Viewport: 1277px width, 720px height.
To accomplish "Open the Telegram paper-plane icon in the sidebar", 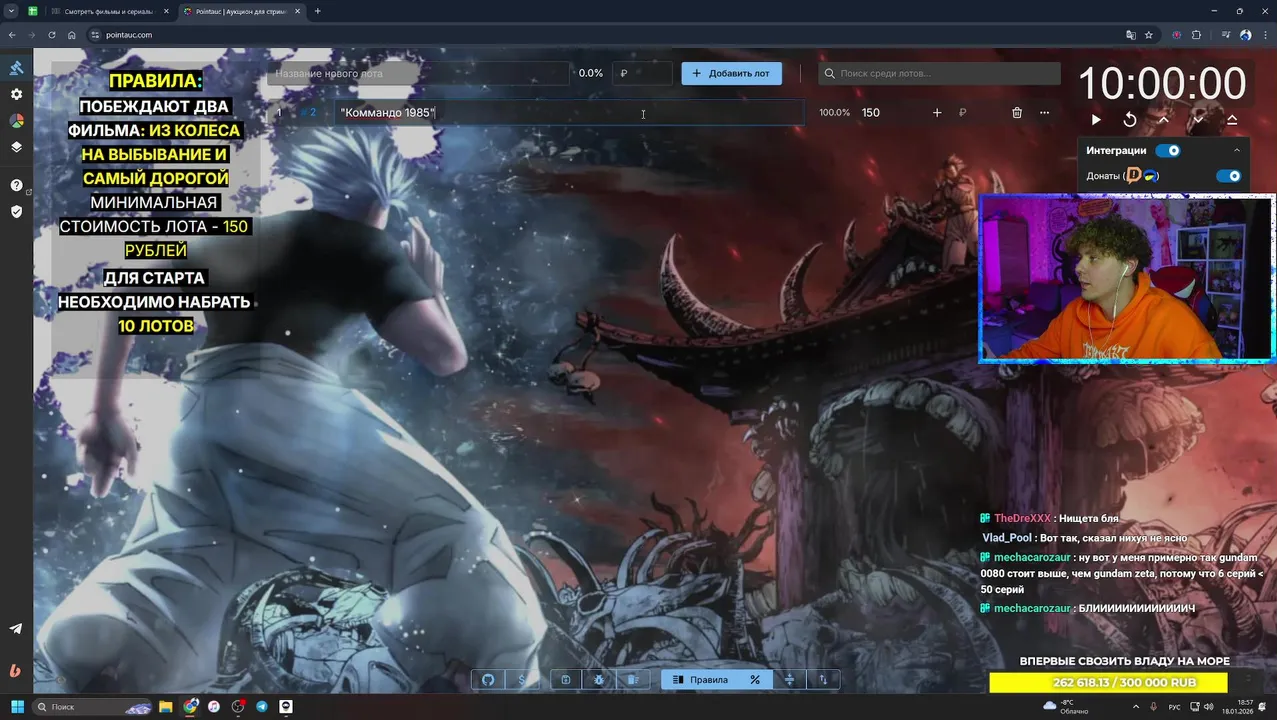I will (16, 629).
